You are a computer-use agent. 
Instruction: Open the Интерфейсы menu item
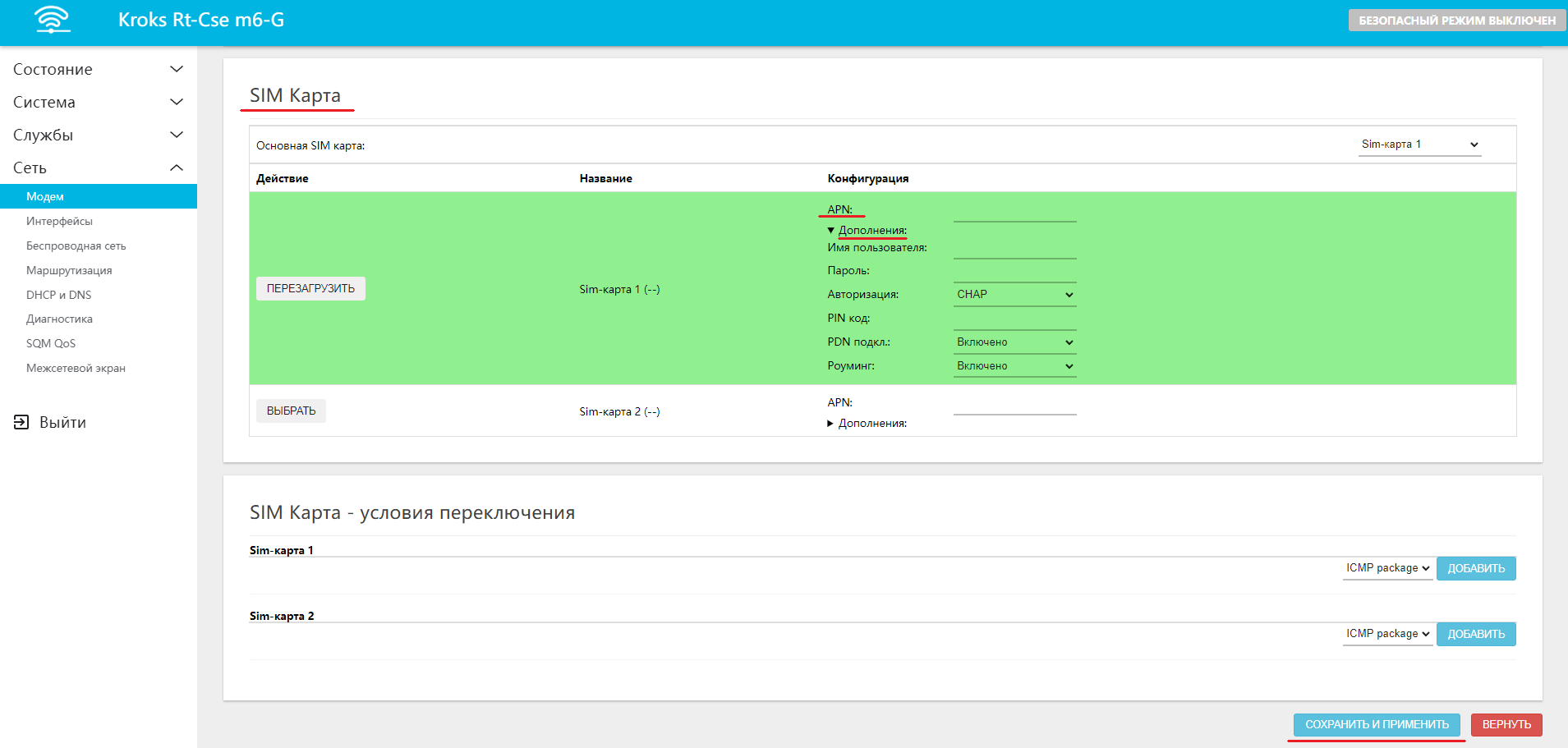(x=59, y=221)
